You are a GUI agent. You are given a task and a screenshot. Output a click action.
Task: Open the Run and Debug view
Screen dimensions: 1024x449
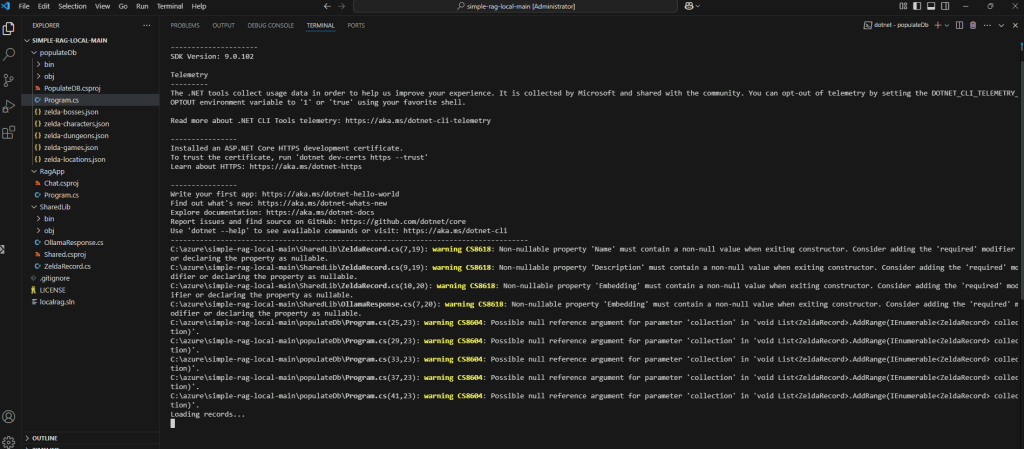8,106
